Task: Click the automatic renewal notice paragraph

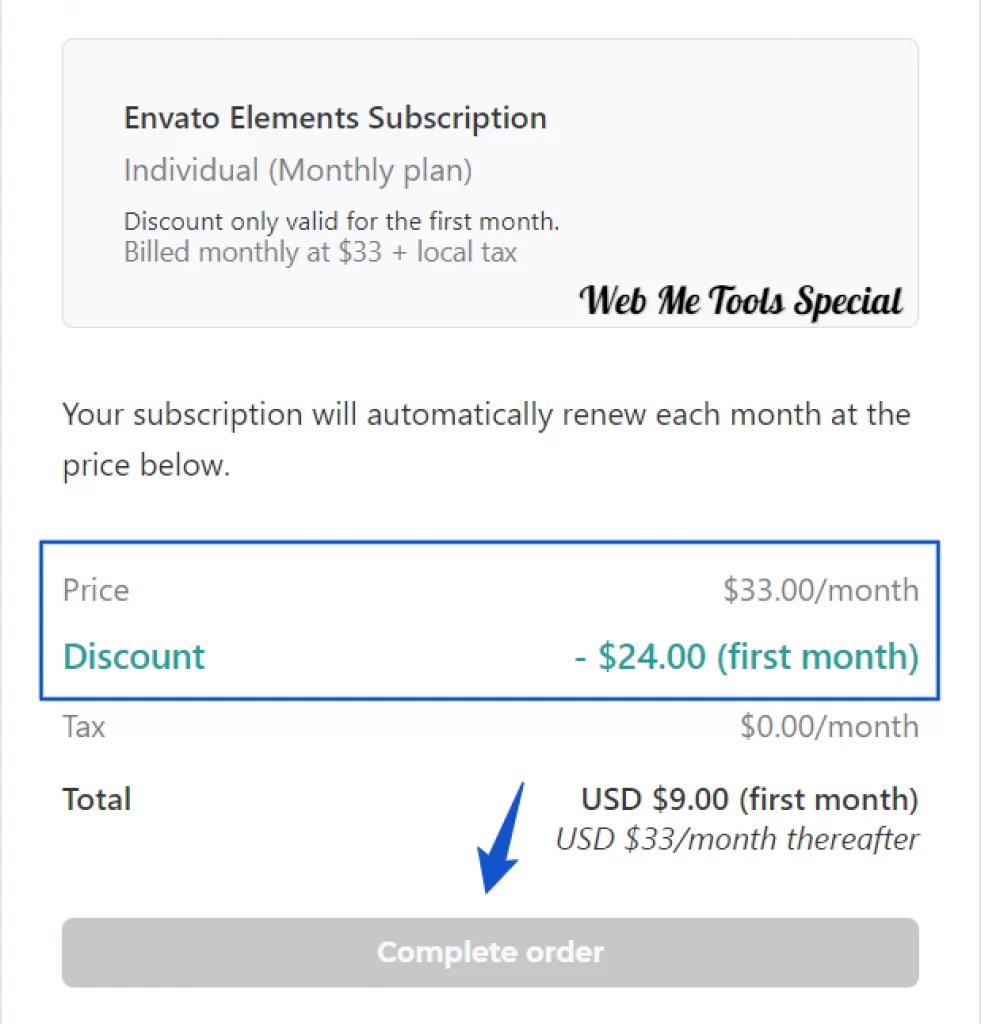Action: pyautogui.click(x=486, y=438)
